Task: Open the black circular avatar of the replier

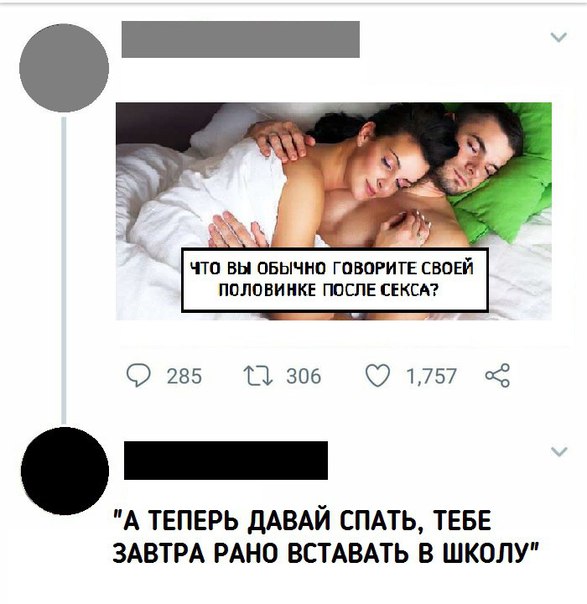Action: 65,471
